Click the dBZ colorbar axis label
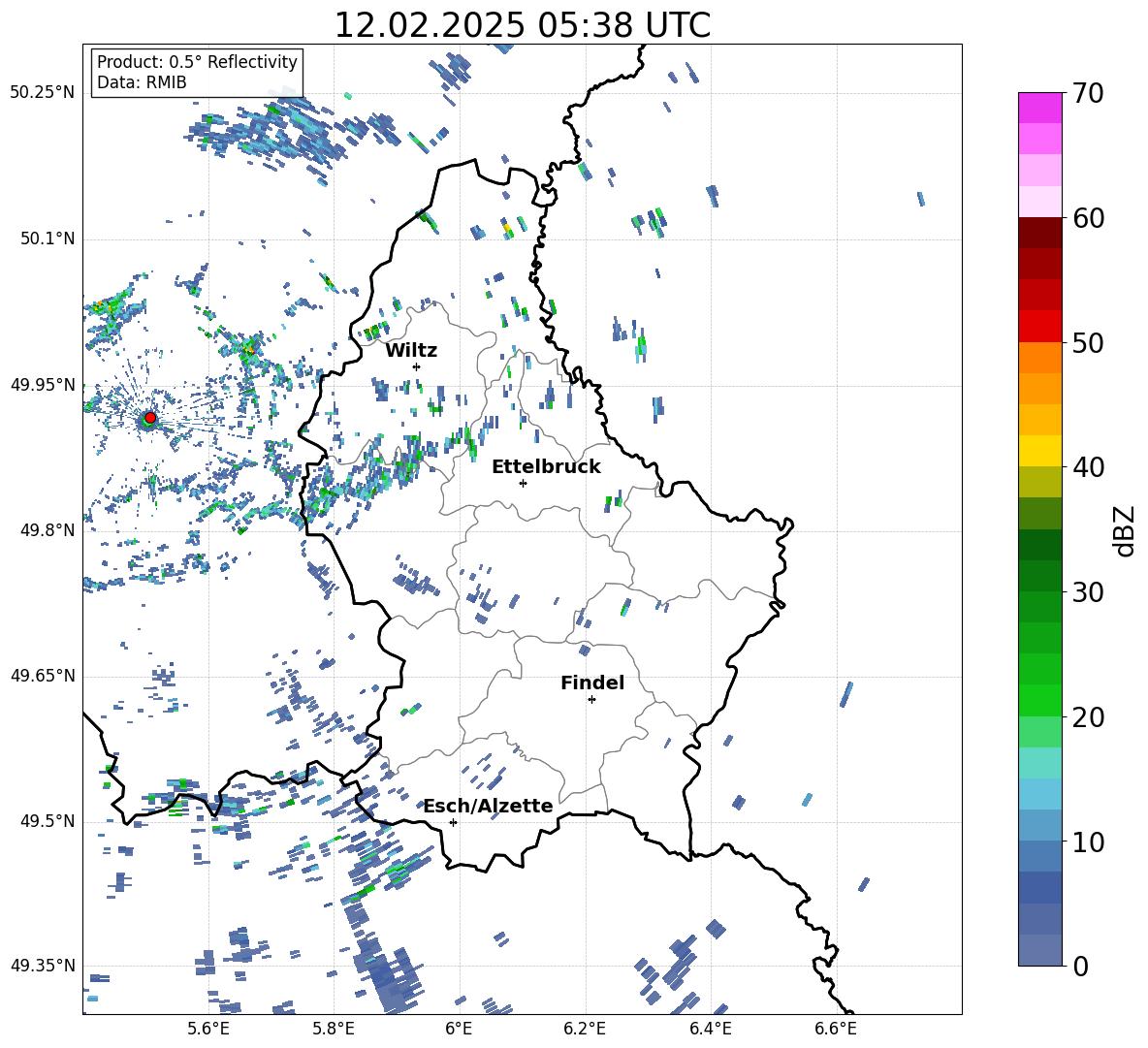Image resolution: width=1148 pixels, height=1048 pixels. tap(1126, 530)
